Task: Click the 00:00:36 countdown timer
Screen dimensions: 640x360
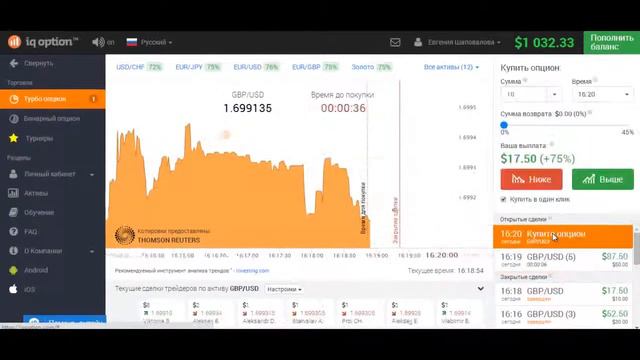Action: point(343,108)
